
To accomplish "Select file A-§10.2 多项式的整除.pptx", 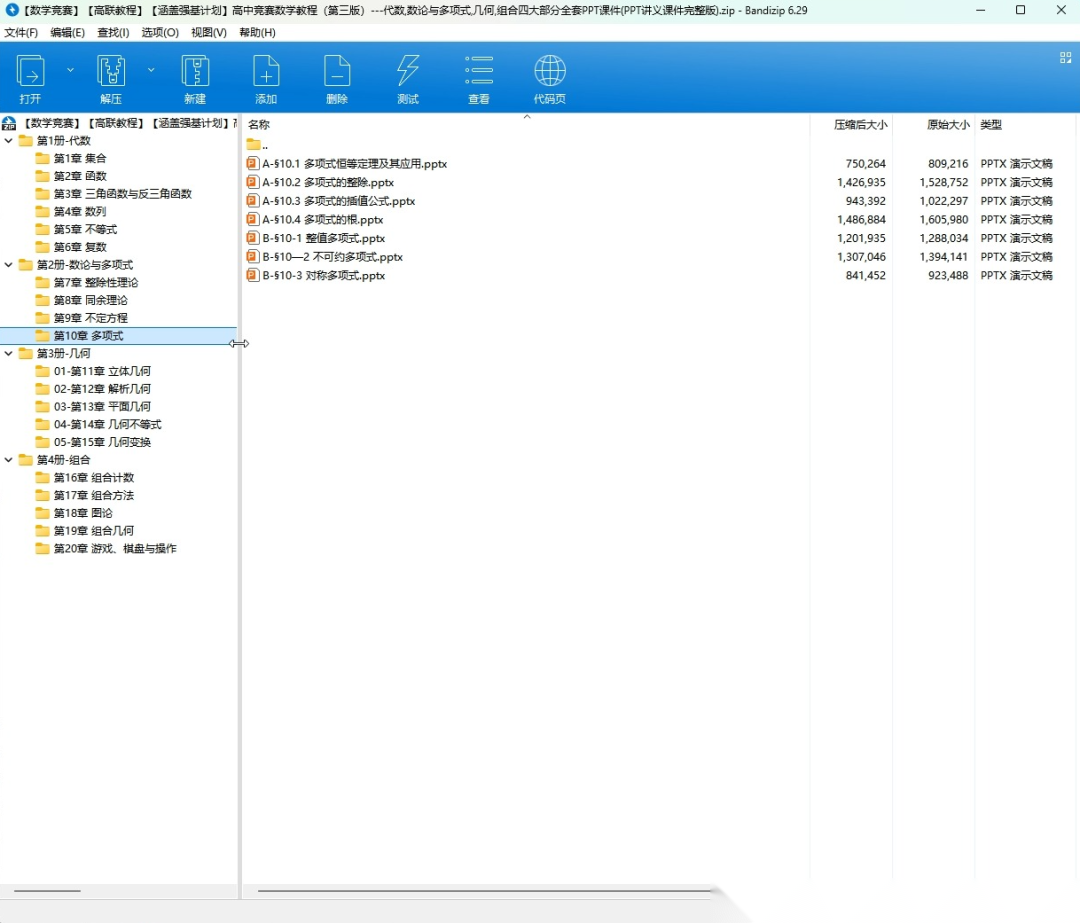I will (328, 183).
